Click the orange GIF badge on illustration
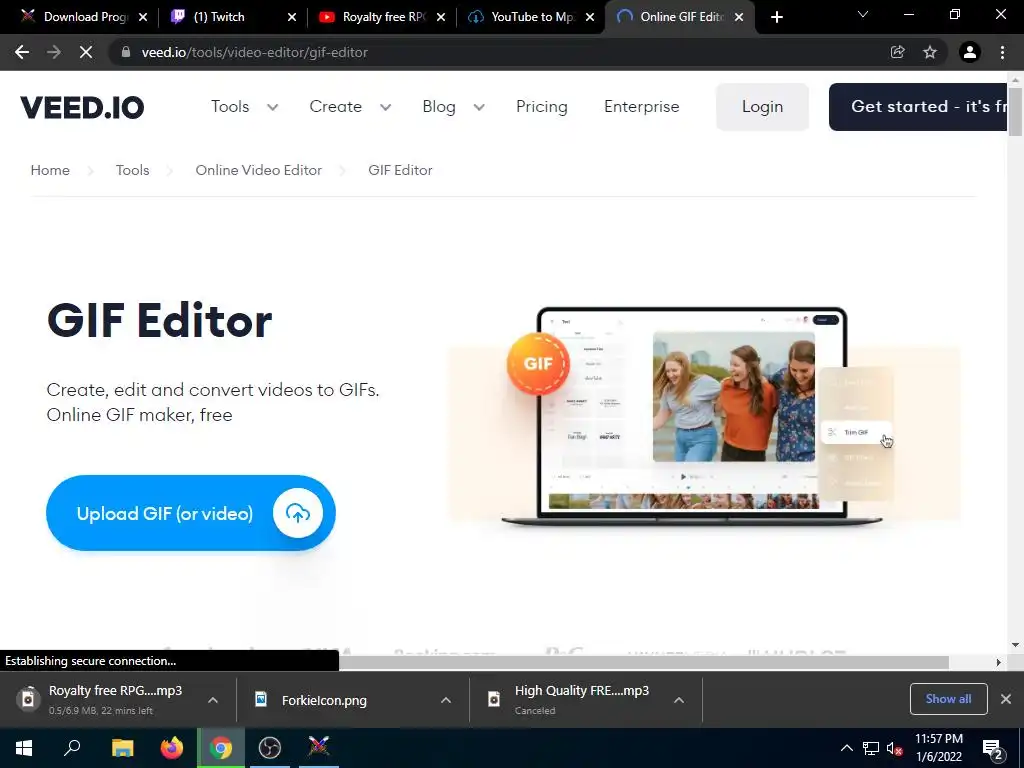The height and width of the screenshot is (768, 1024). 538,364
